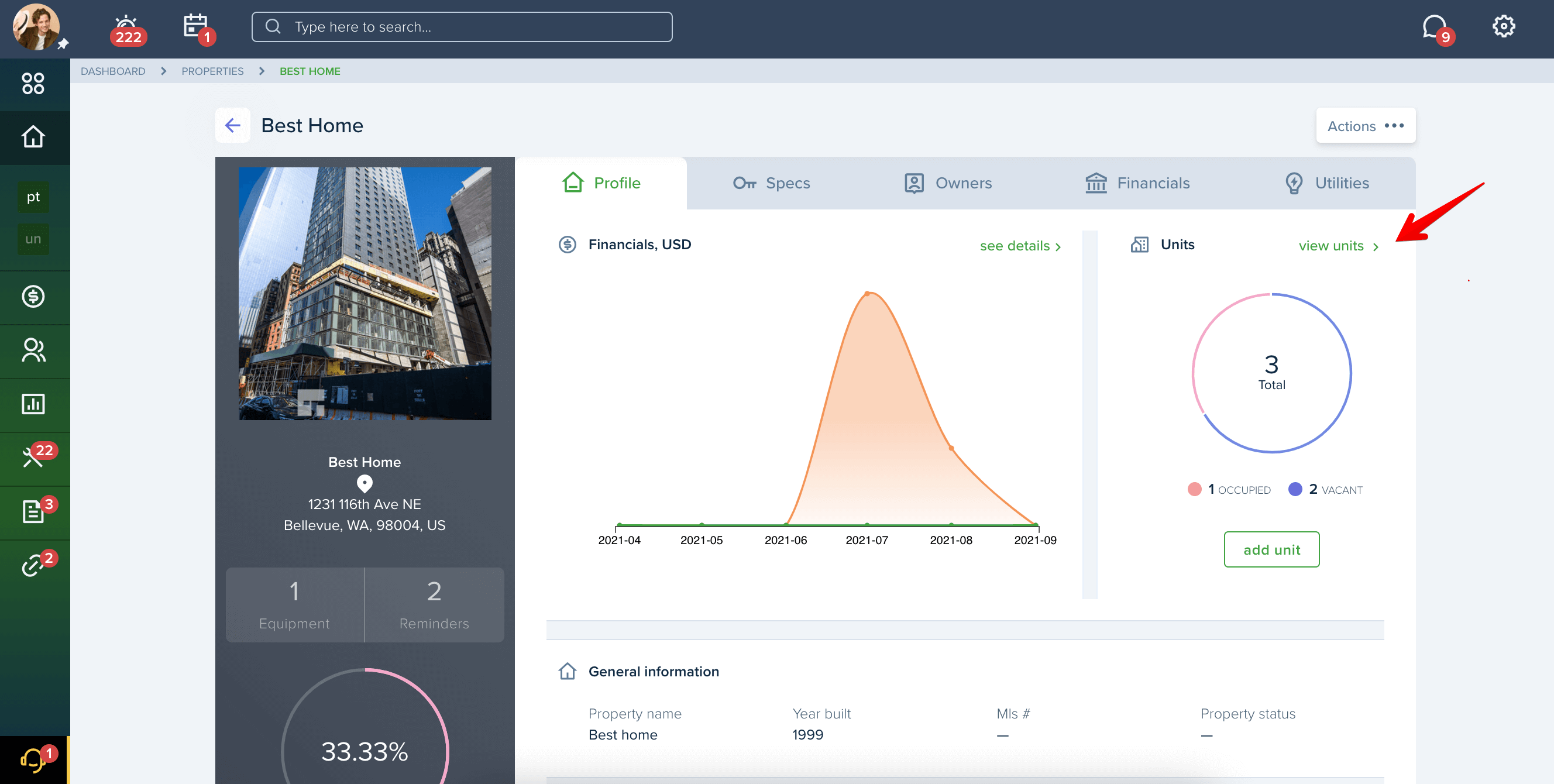Open the Equipment count tile
1554x784 pixels.
[294, 605]
